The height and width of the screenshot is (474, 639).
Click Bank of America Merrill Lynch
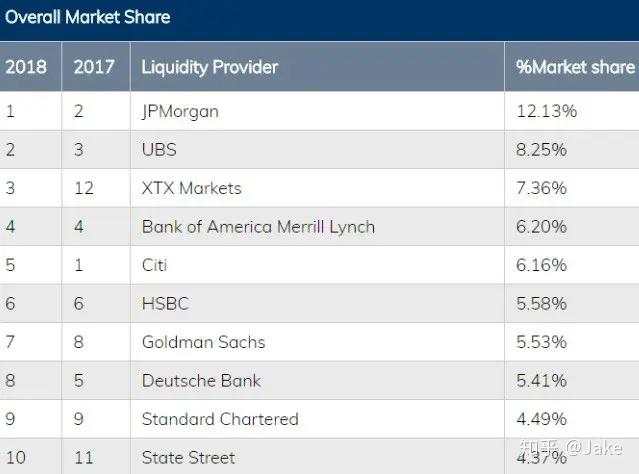258,227
